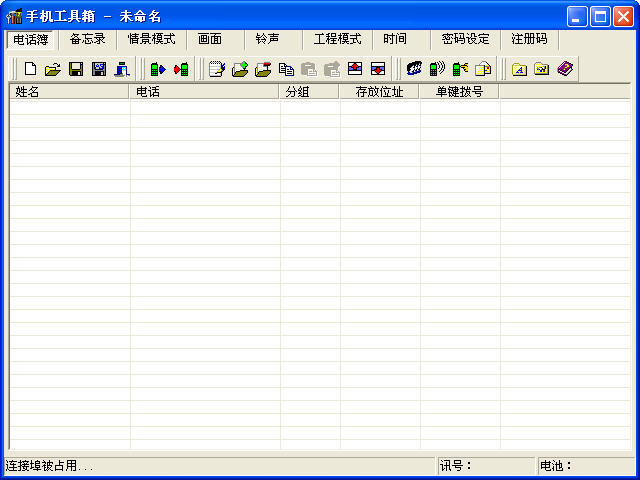Click the move entry down icon
640x480 pixels.
pos(378,69)
